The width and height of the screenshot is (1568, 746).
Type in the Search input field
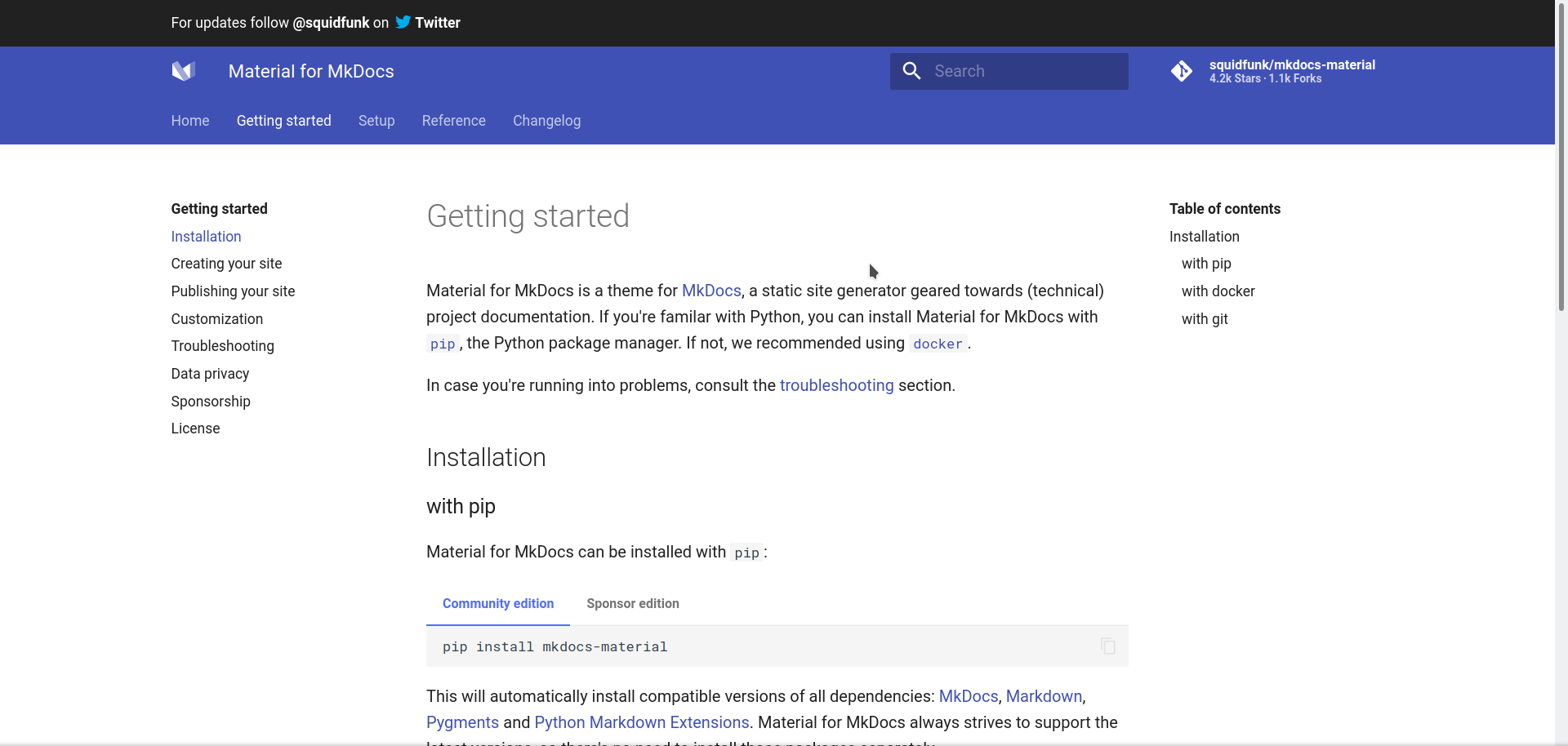(1026, 71)
